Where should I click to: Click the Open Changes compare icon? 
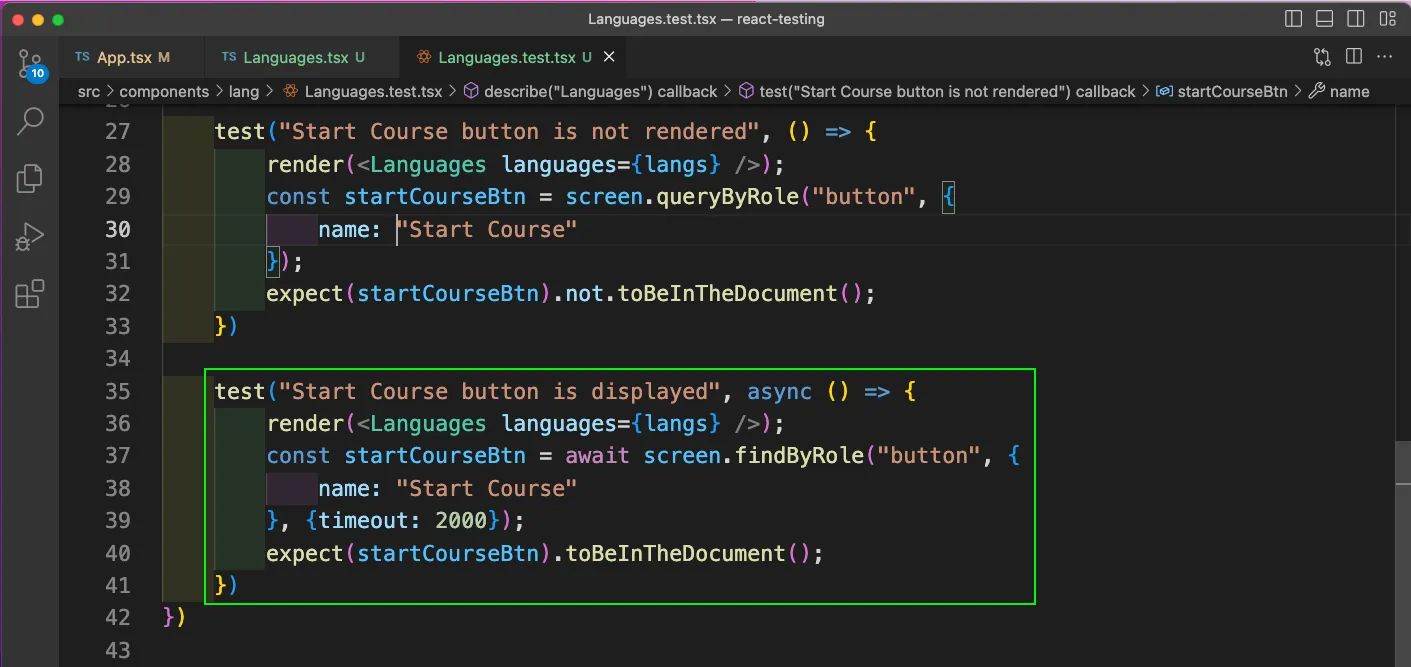click(x=1322, y=57)
